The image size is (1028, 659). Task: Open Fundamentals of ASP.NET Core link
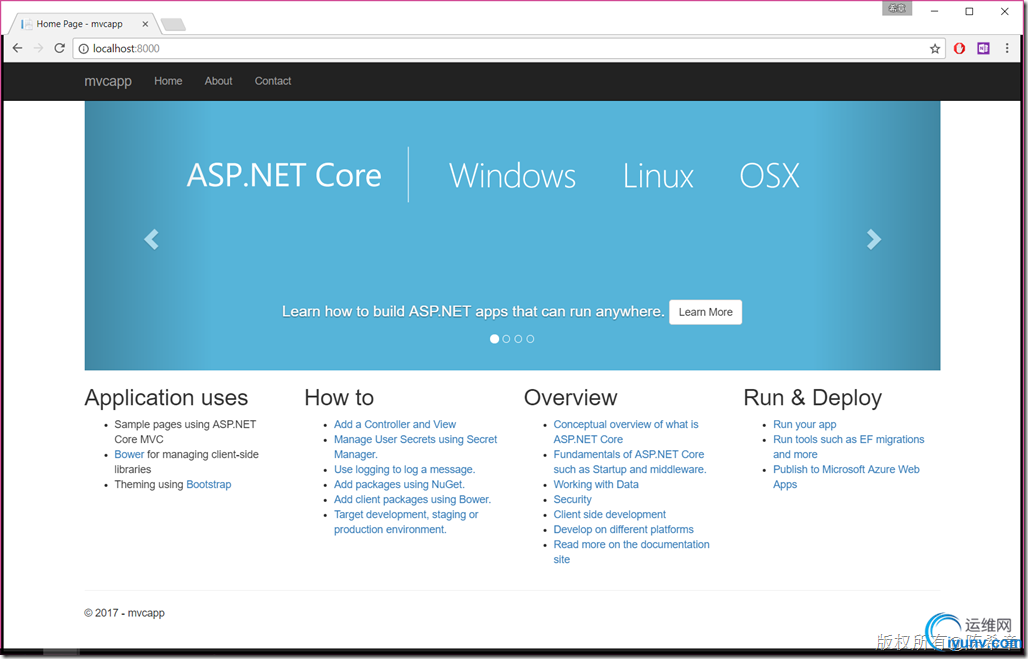[630, 462]
